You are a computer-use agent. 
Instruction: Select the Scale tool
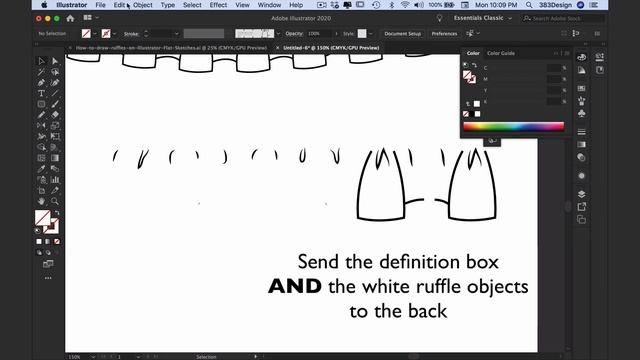click(55, 126)
